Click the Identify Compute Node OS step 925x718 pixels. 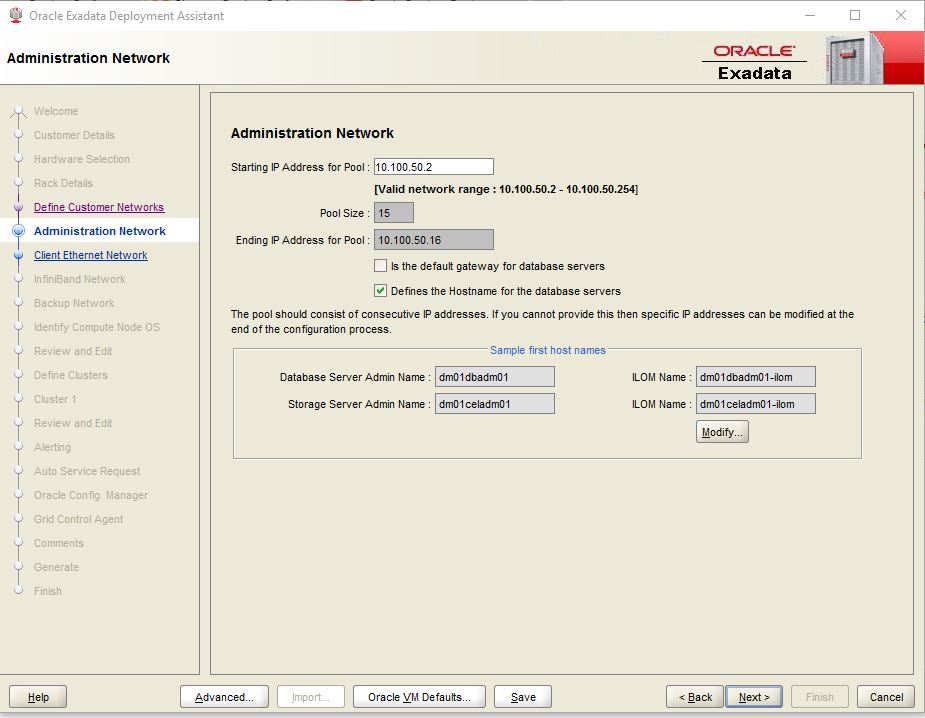97,327
